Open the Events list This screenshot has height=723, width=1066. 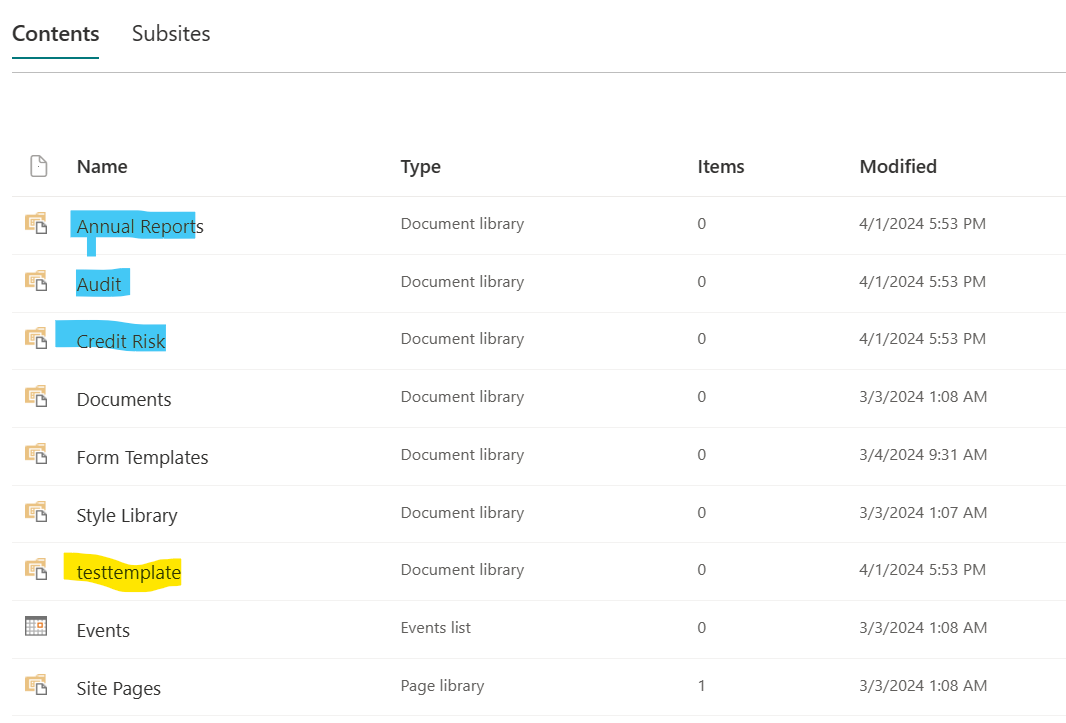tap(103, 630)
